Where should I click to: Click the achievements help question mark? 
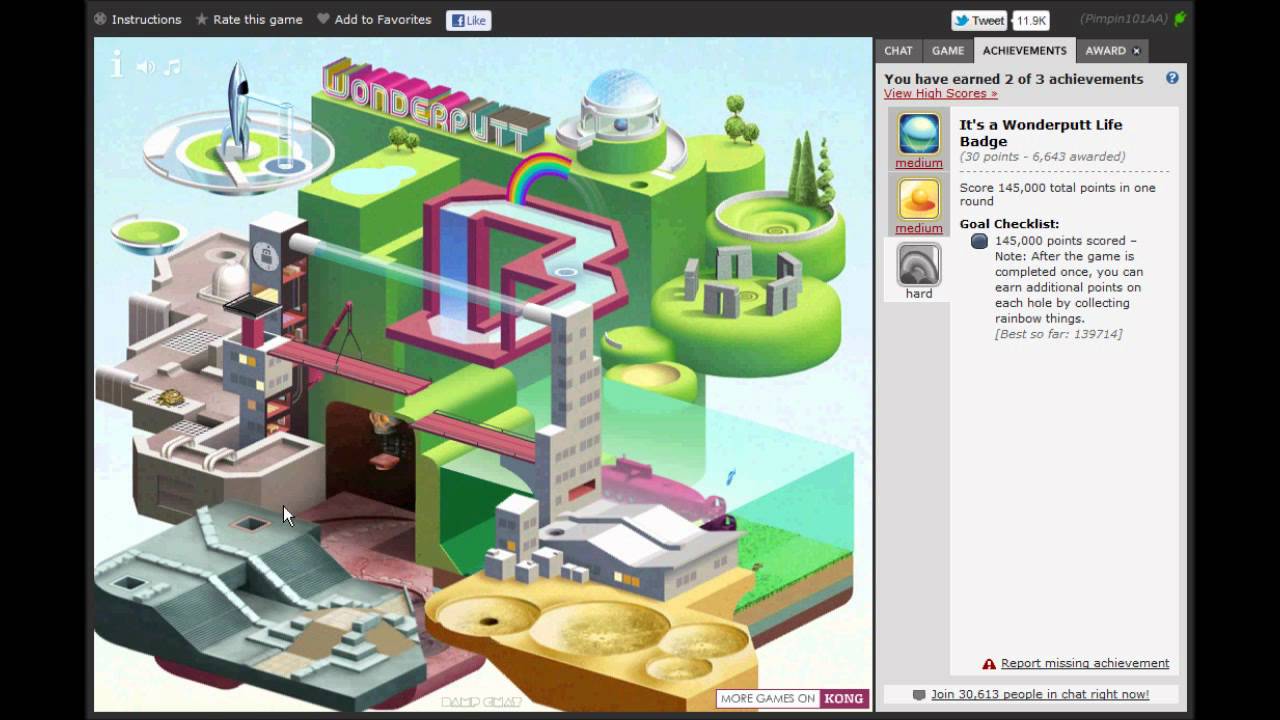pyautogui.click(x=1172, y=78)
